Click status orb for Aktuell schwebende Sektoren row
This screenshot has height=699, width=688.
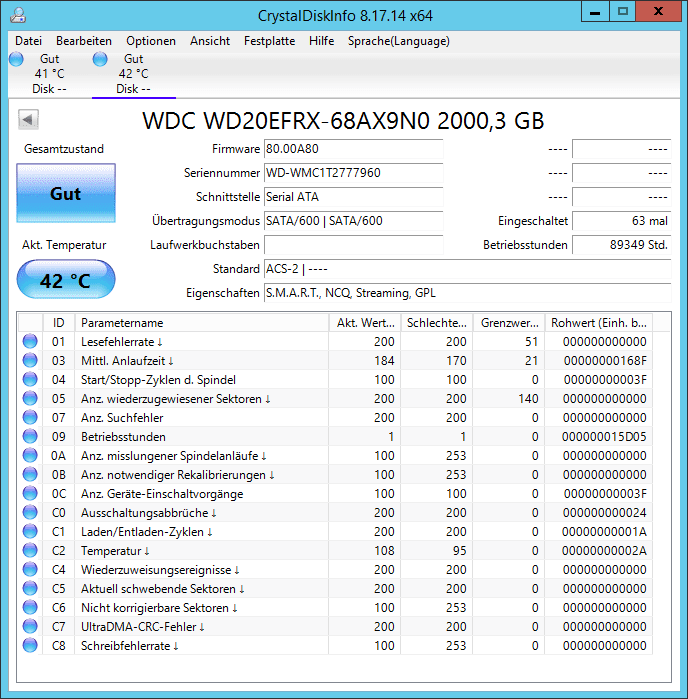[x=30, y=588]
